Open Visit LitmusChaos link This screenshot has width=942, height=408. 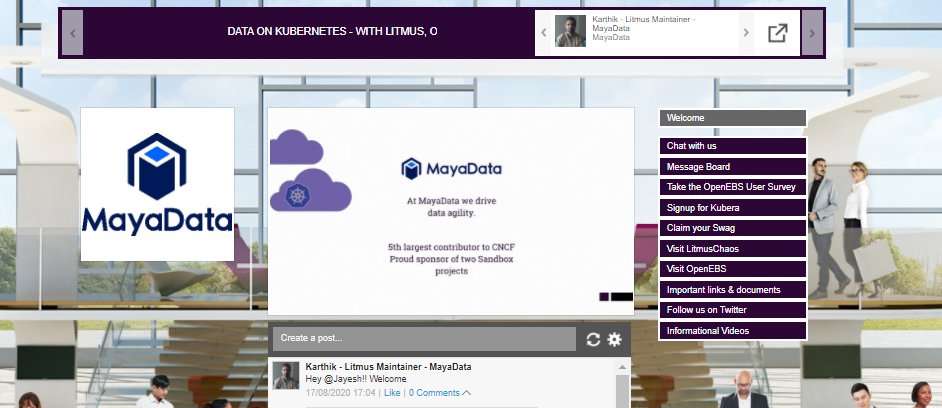(x=732, y=249)
